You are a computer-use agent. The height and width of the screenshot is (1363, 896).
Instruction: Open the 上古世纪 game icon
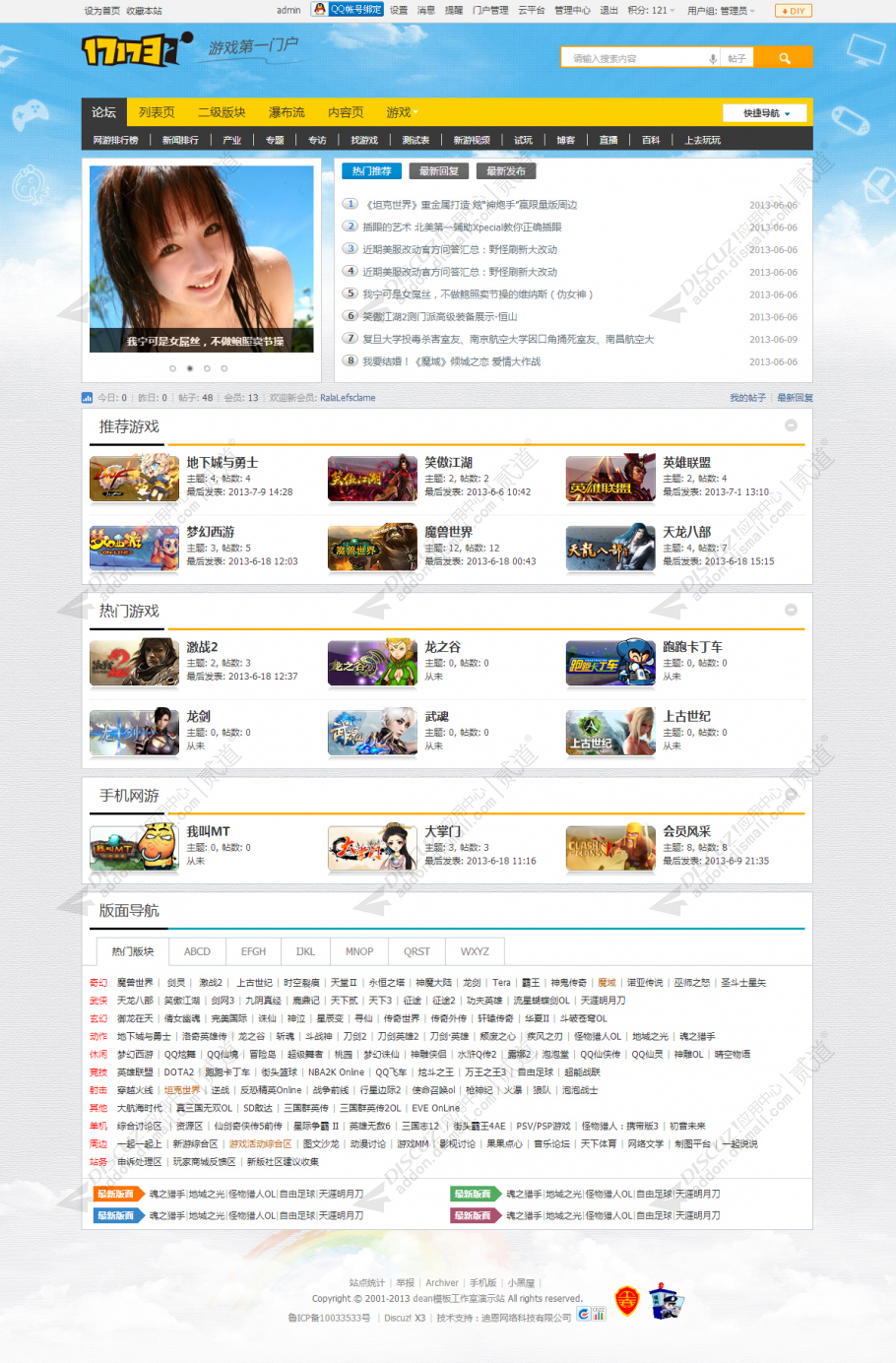click(x=610, y=732)
